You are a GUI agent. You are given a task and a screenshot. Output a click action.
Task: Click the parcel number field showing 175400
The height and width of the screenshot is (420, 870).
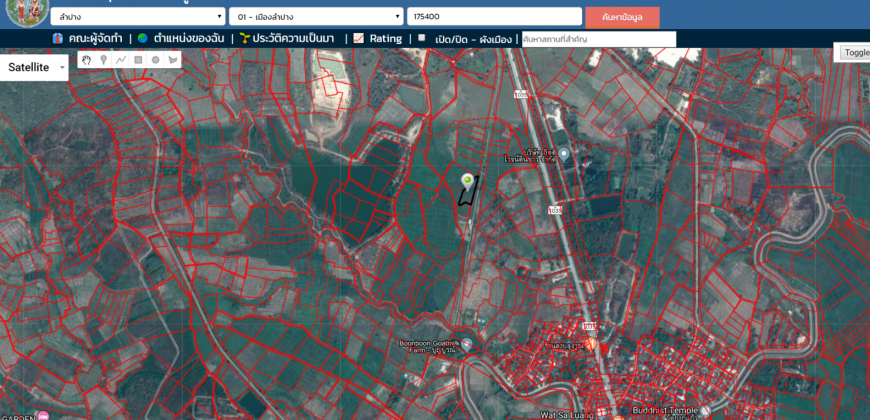494,17
